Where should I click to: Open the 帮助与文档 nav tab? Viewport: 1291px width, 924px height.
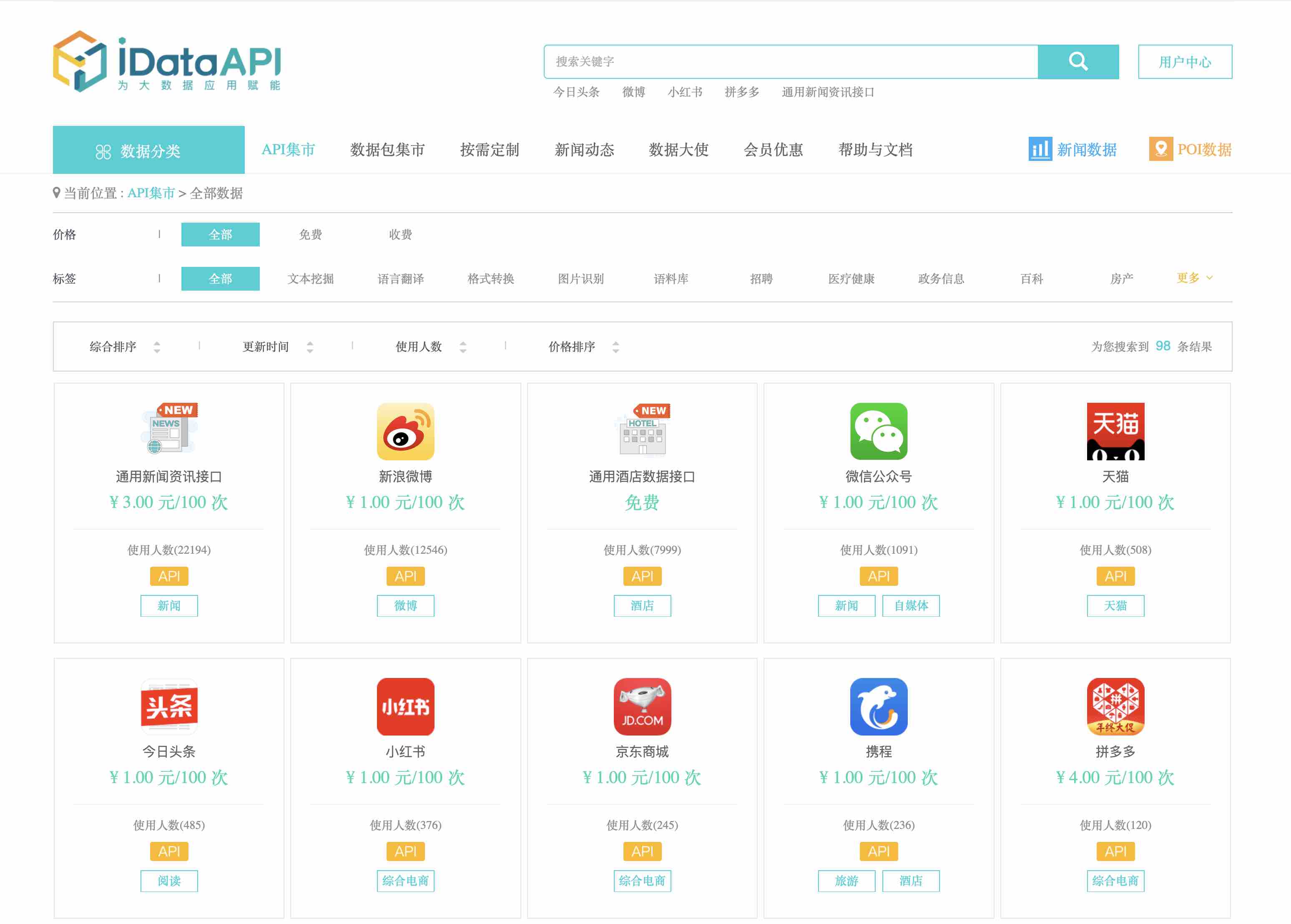[875, 150]
